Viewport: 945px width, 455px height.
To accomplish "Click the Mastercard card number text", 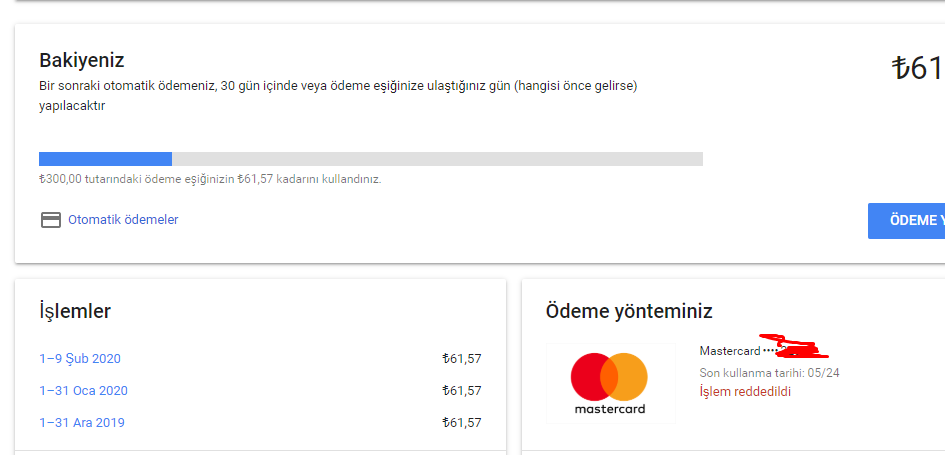I will tap(737, 351).
